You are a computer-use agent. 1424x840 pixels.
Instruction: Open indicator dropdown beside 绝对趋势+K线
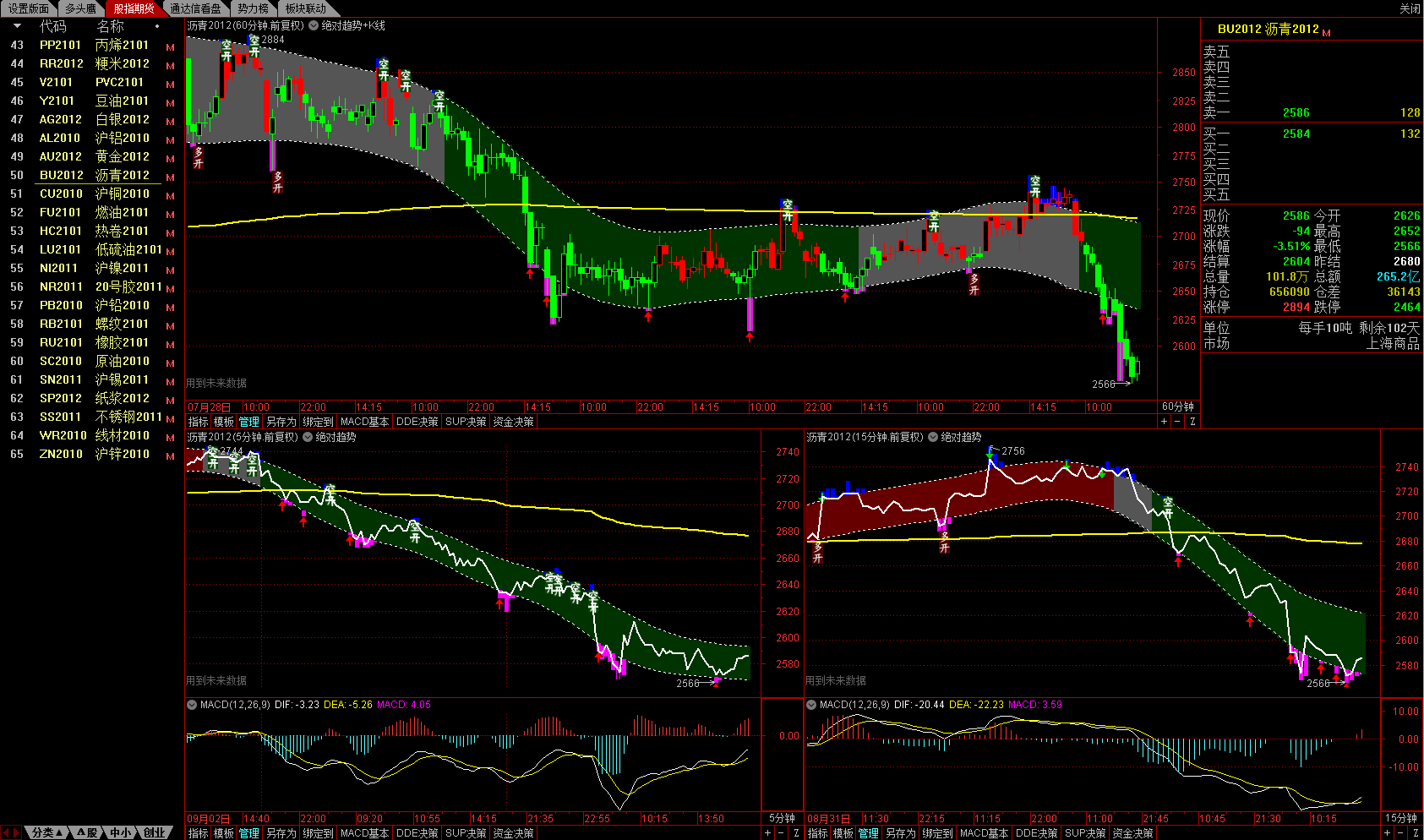pos(314,26)
